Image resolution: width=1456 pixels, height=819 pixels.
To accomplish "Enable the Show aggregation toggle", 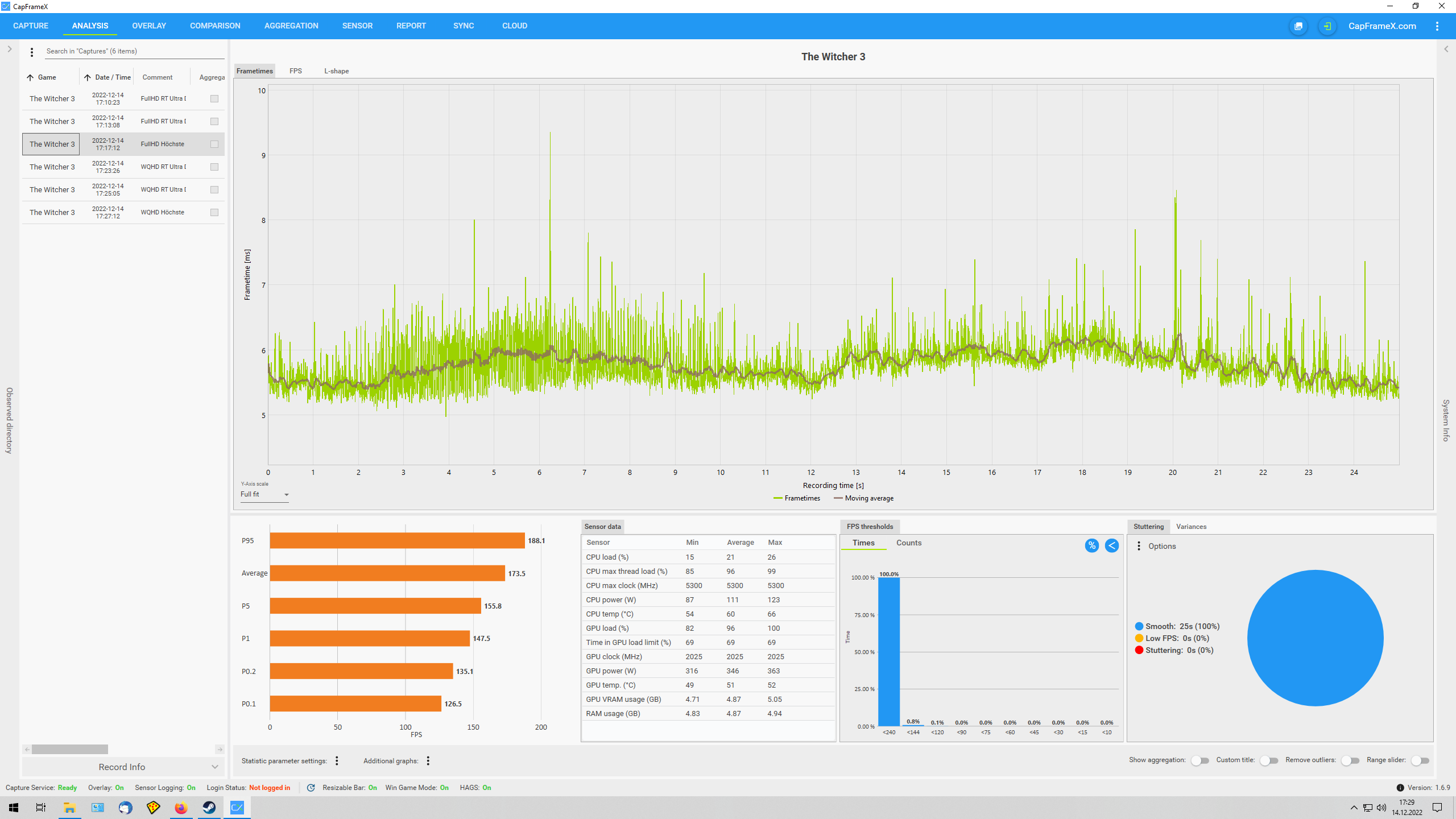I will (x=1200, y=760).
